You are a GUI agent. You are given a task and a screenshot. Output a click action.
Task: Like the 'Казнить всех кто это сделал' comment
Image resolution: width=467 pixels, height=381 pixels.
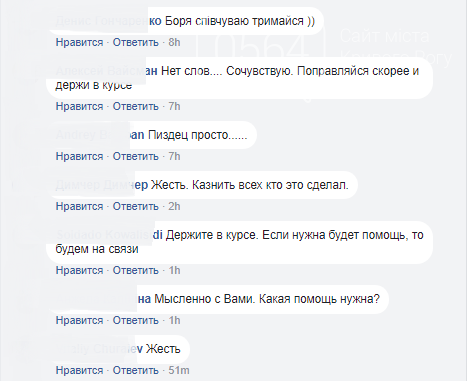coord(79,206)
